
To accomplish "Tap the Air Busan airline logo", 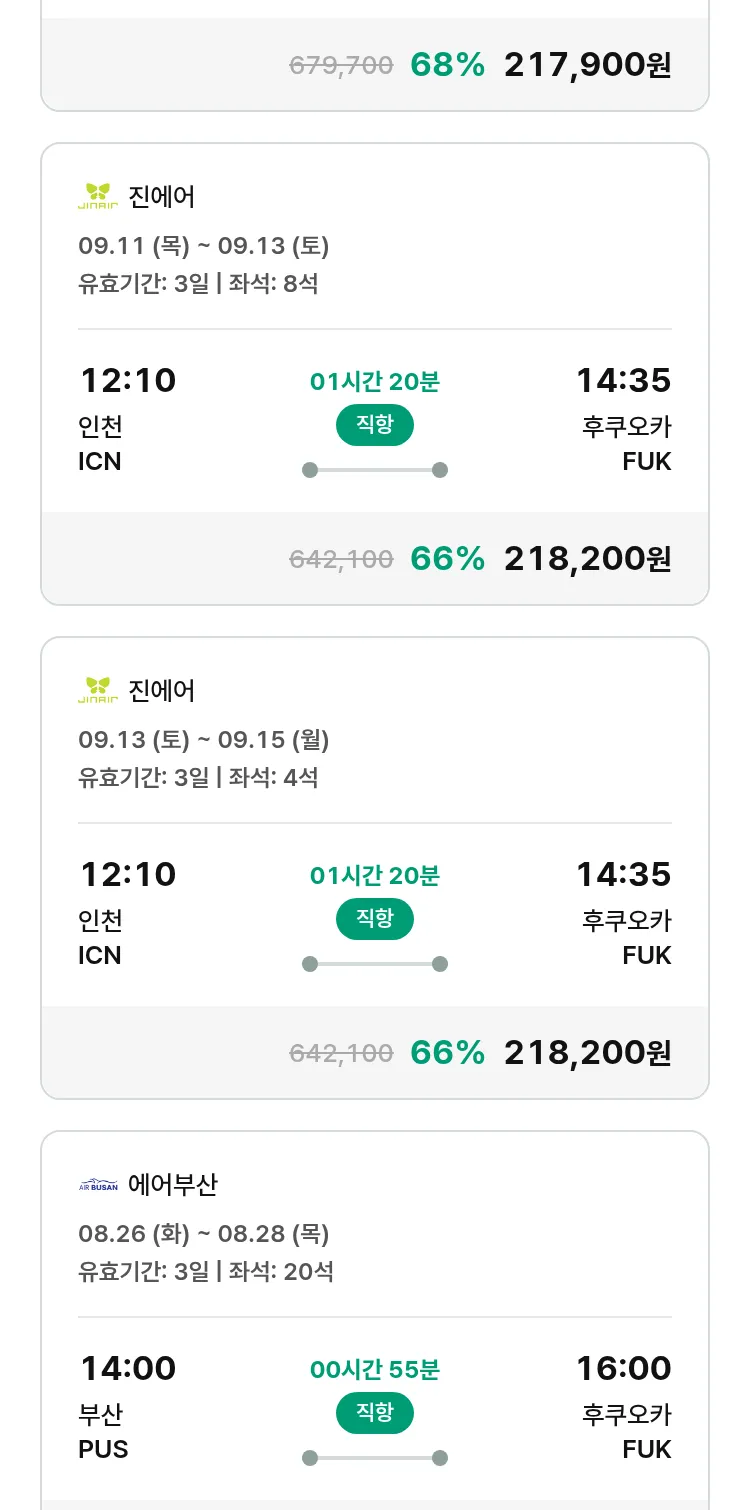I will click(x=98, y=1185).
